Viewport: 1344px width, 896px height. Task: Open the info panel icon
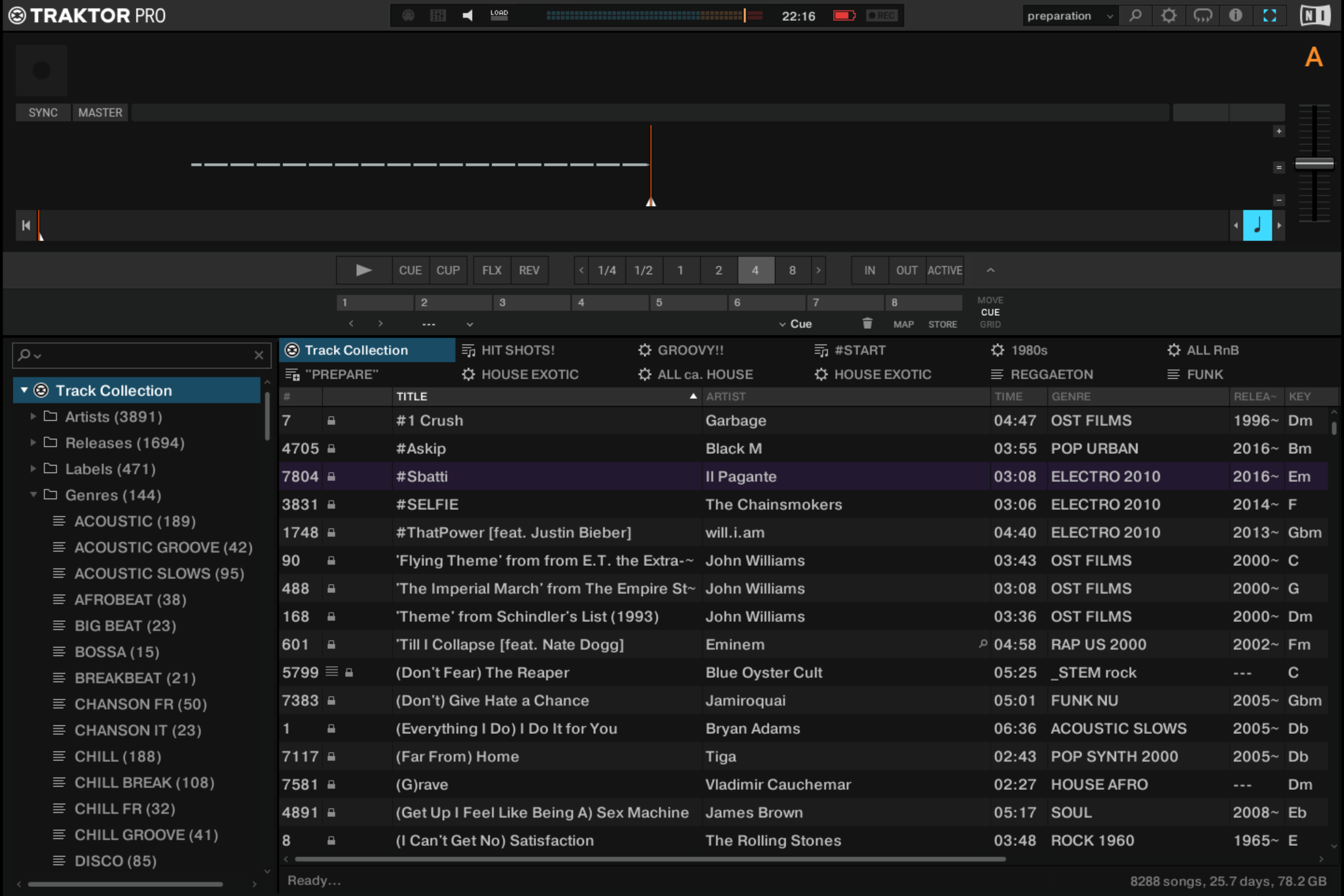pyautogui.click(x=1235, y=15)
